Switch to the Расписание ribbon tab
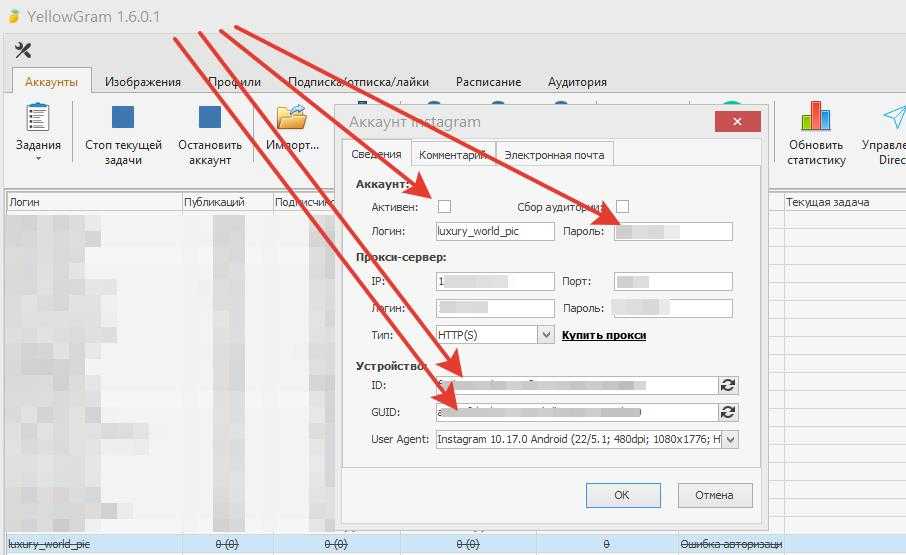The height and width of the screenshot is (555, 906). pyautogui.click(x=488, y=82)
